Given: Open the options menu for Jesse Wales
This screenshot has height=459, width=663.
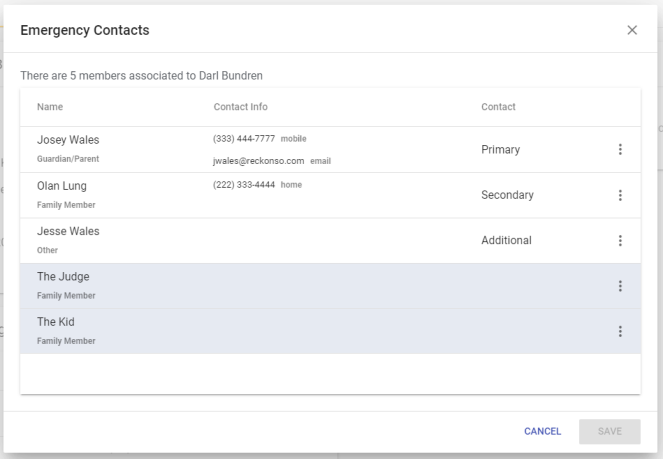Looking at the screenshot, I should 620,241.
